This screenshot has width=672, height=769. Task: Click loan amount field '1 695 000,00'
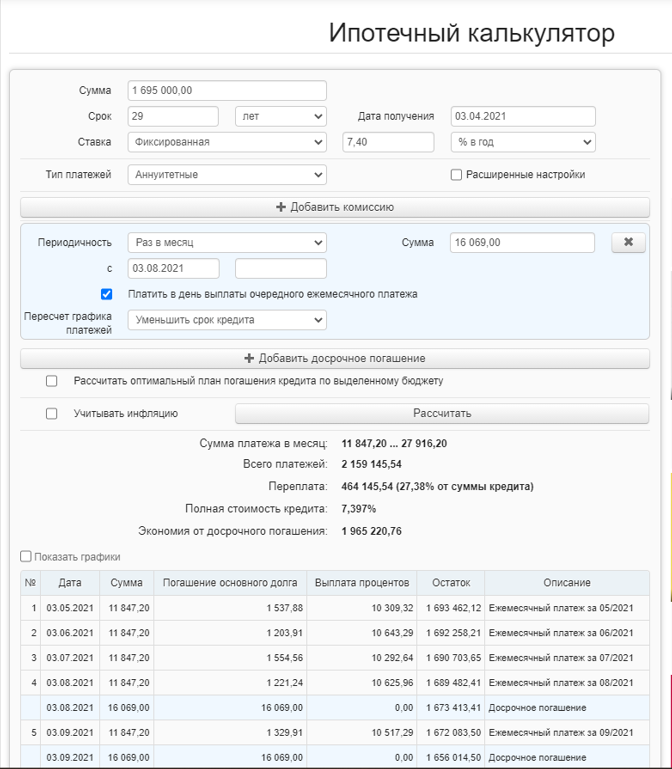click(x=227, y=91)
